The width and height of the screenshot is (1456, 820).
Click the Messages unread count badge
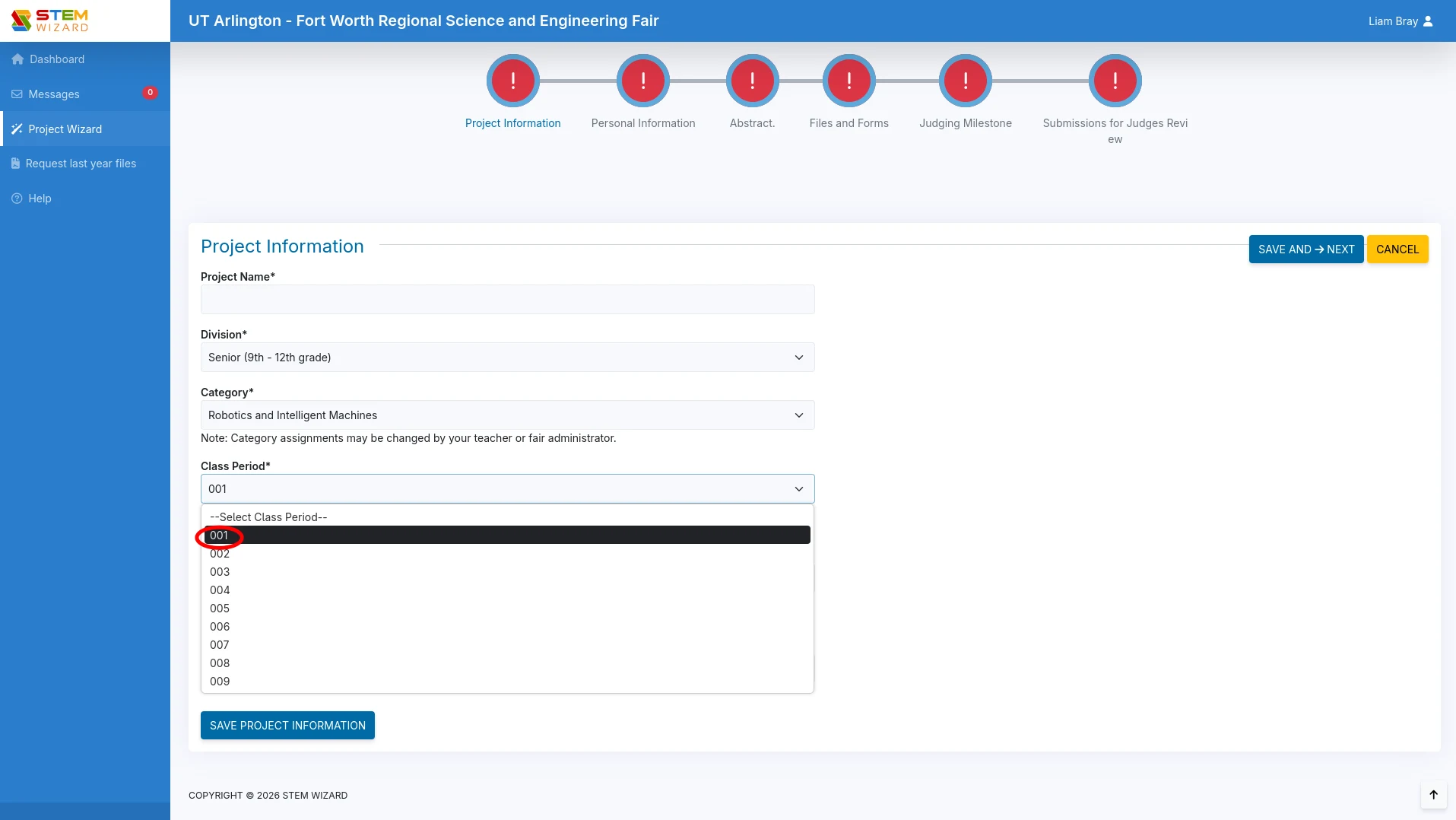point(151,93)
